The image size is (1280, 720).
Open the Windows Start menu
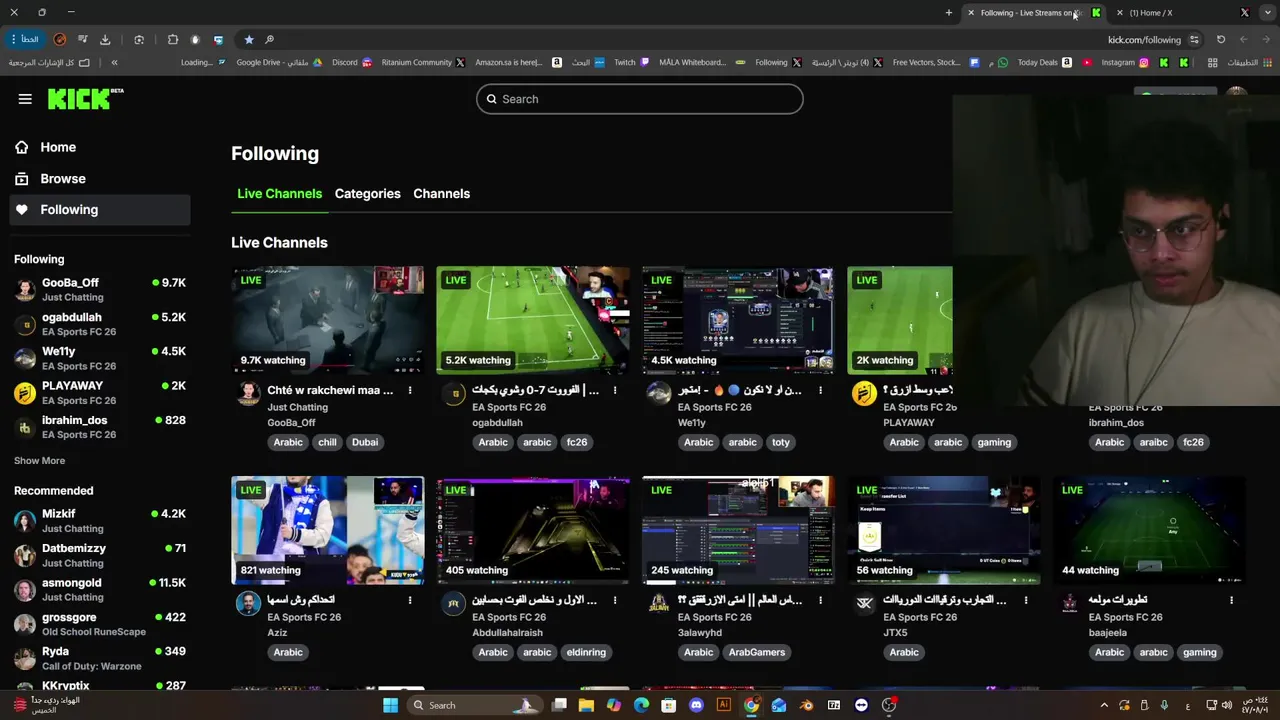click(391, 705)
